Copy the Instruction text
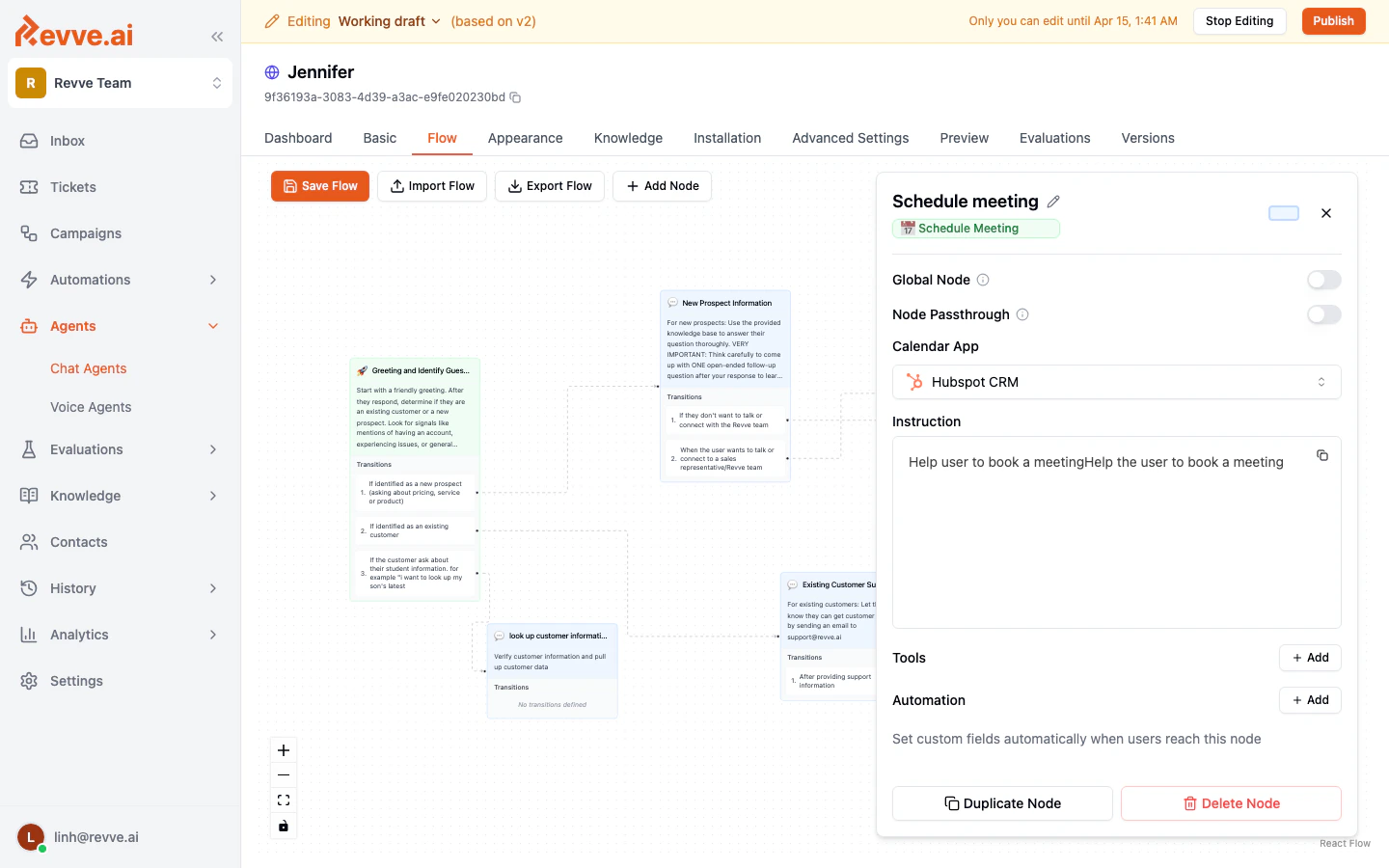The width and height of the screenshot is (1389, 868). [x=1322, y=455]
